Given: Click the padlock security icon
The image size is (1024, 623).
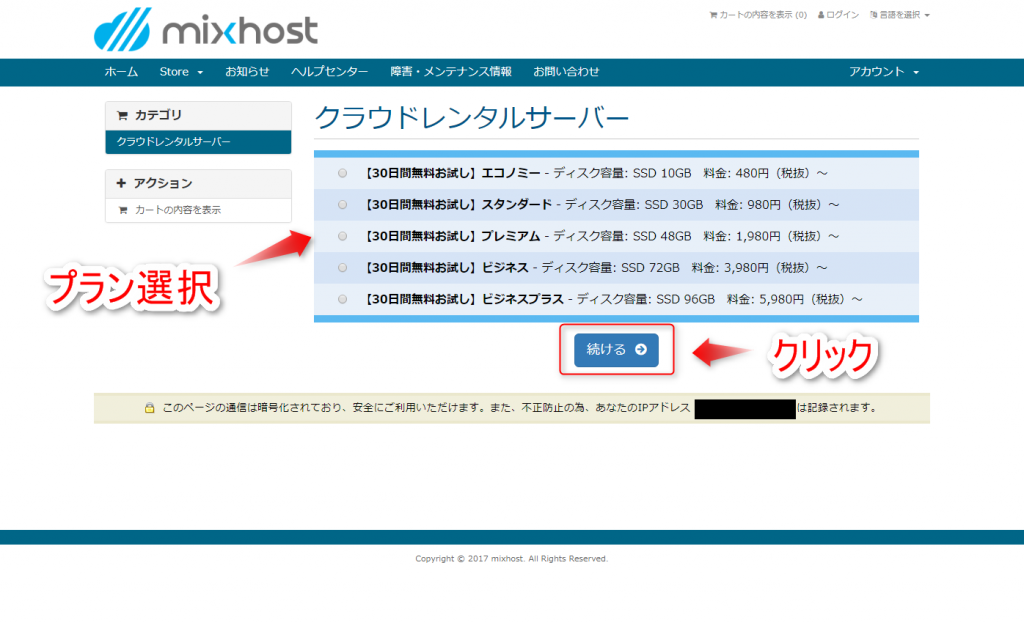Looking at the screenshot, I should pos(149,408).
